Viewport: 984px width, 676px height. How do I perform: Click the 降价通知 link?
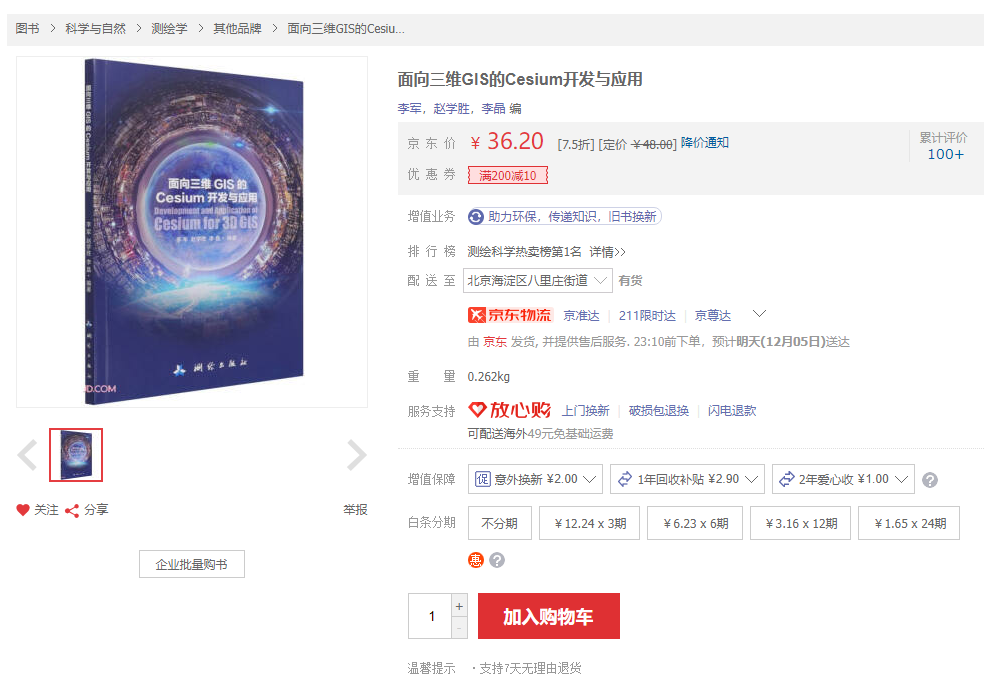click(x=705, y=142)
